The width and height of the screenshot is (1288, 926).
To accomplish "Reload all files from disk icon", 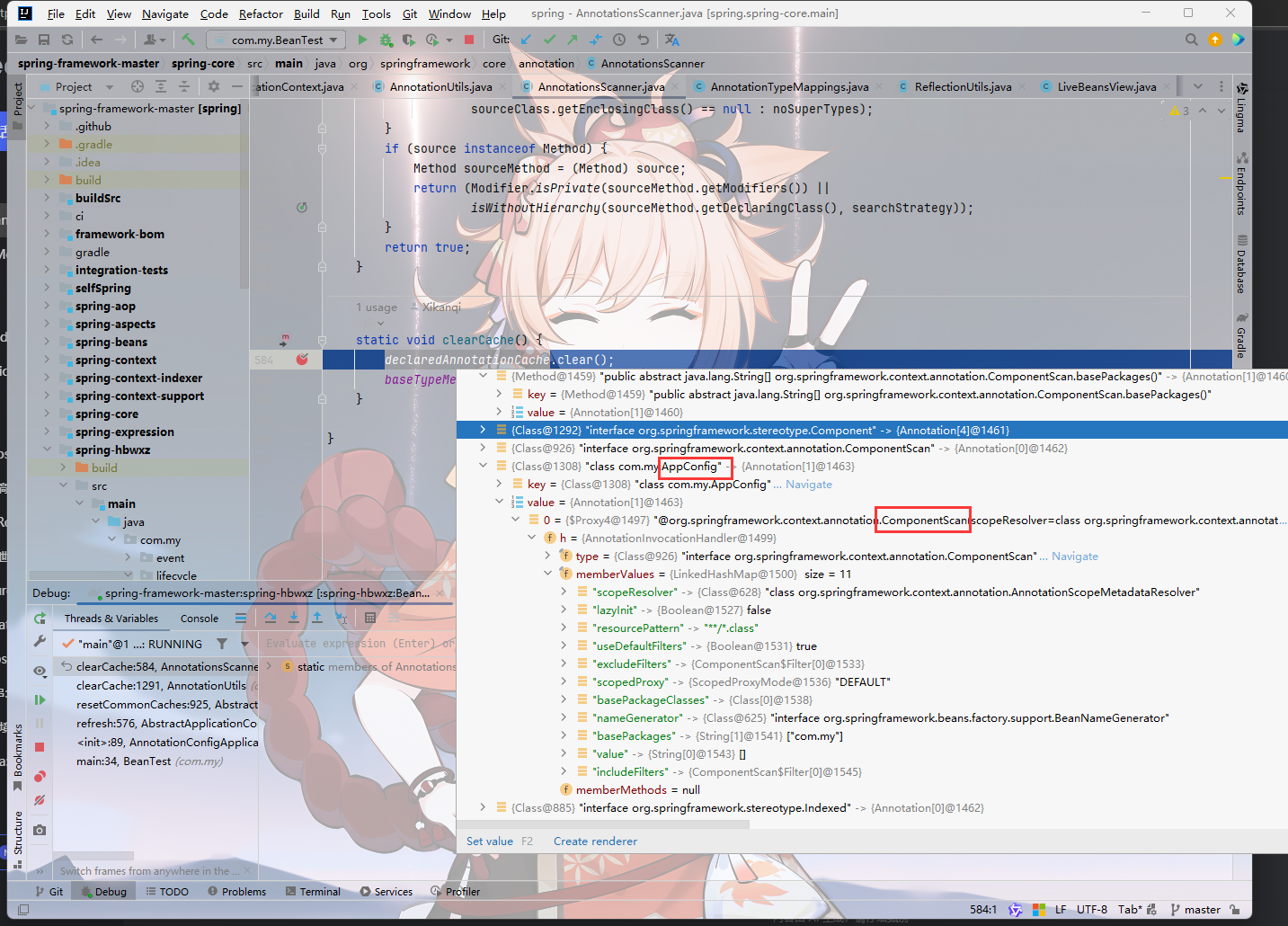I will coord(67,40).
